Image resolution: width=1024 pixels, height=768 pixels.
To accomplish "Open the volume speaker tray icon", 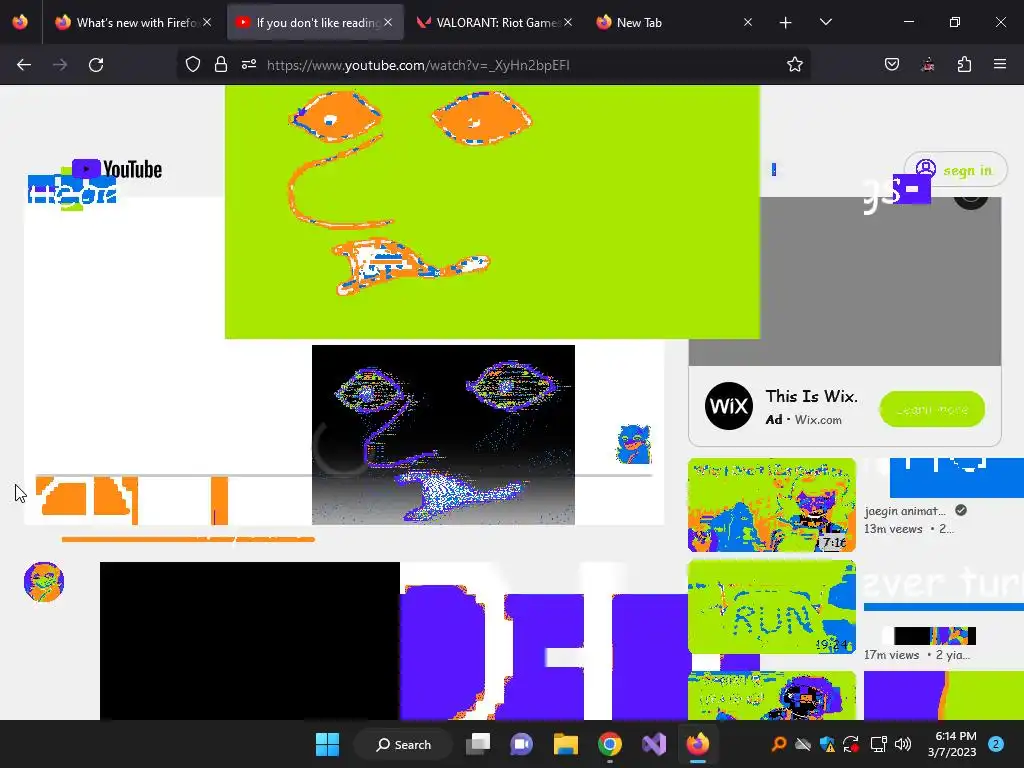I will click(903, 744).
